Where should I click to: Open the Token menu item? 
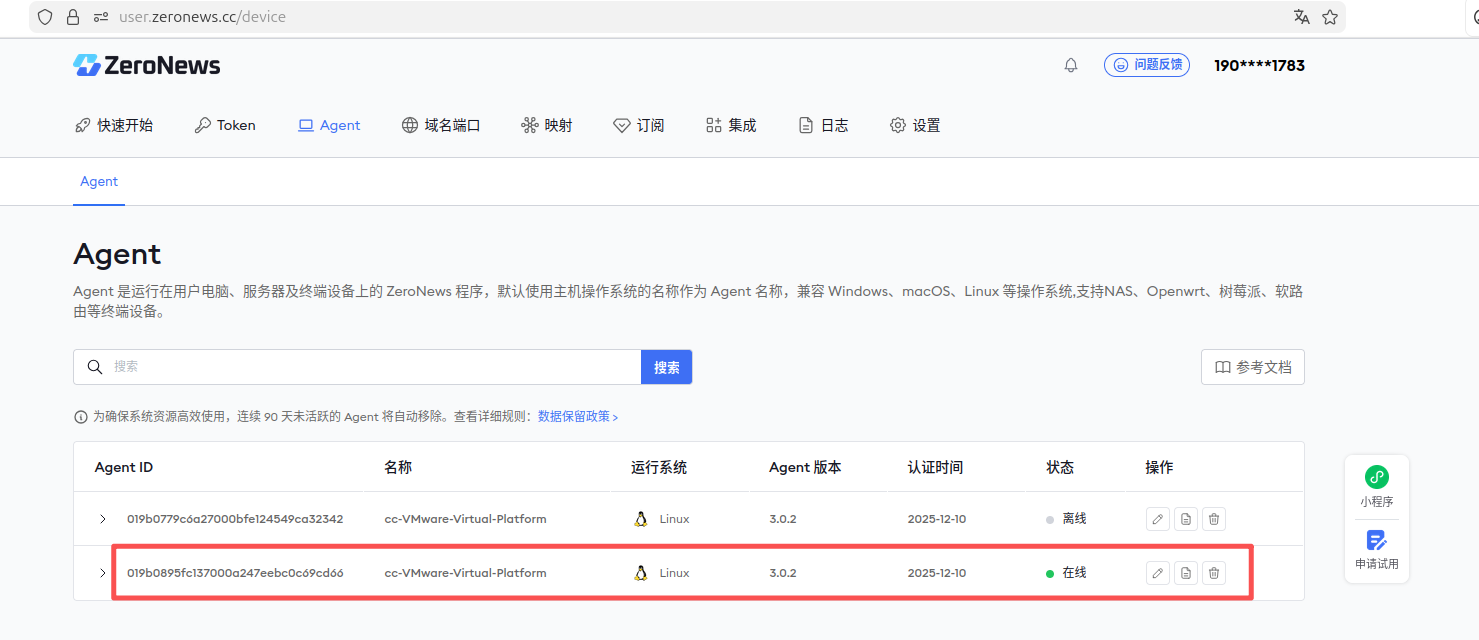[x=225, y=125]
